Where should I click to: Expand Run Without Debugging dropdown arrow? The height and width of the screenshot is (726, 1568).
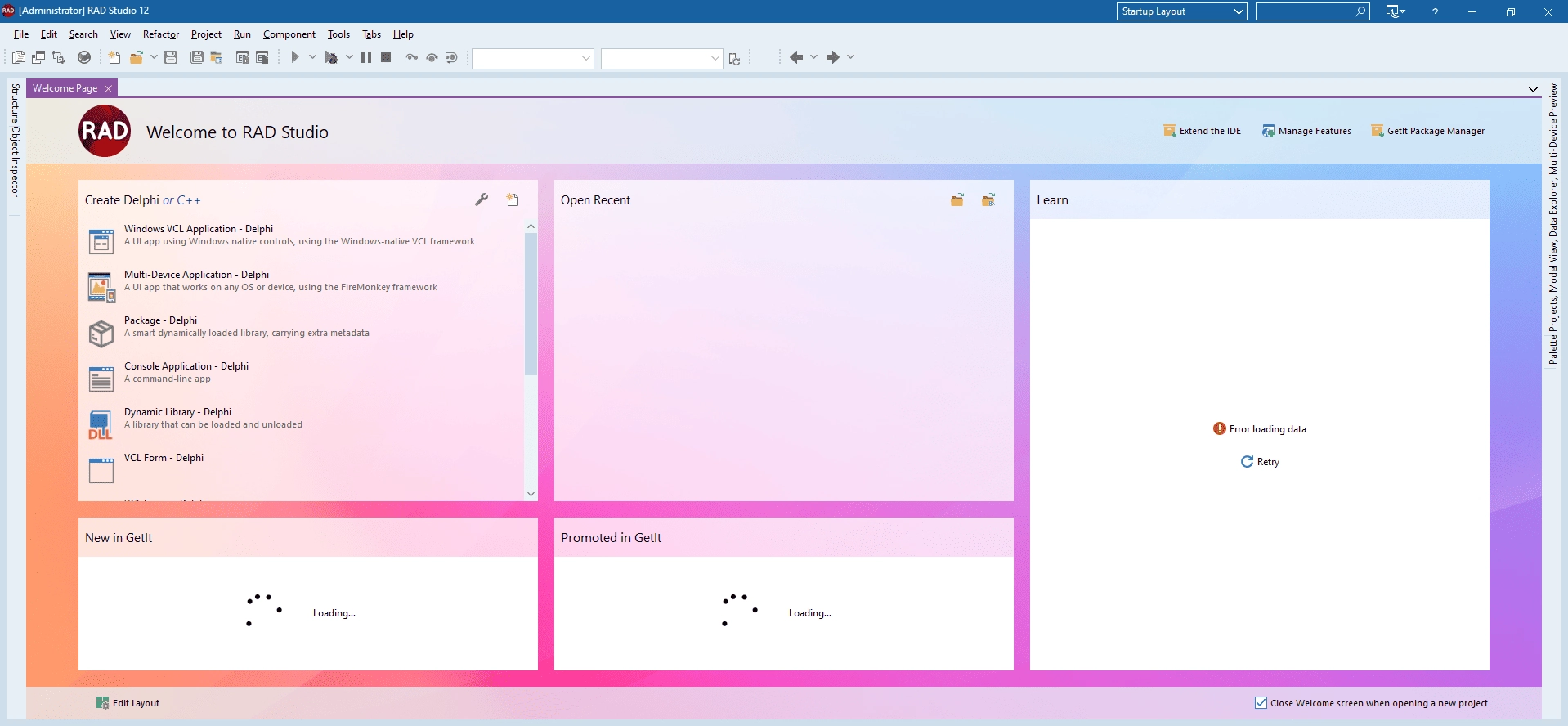coord(349,57)
